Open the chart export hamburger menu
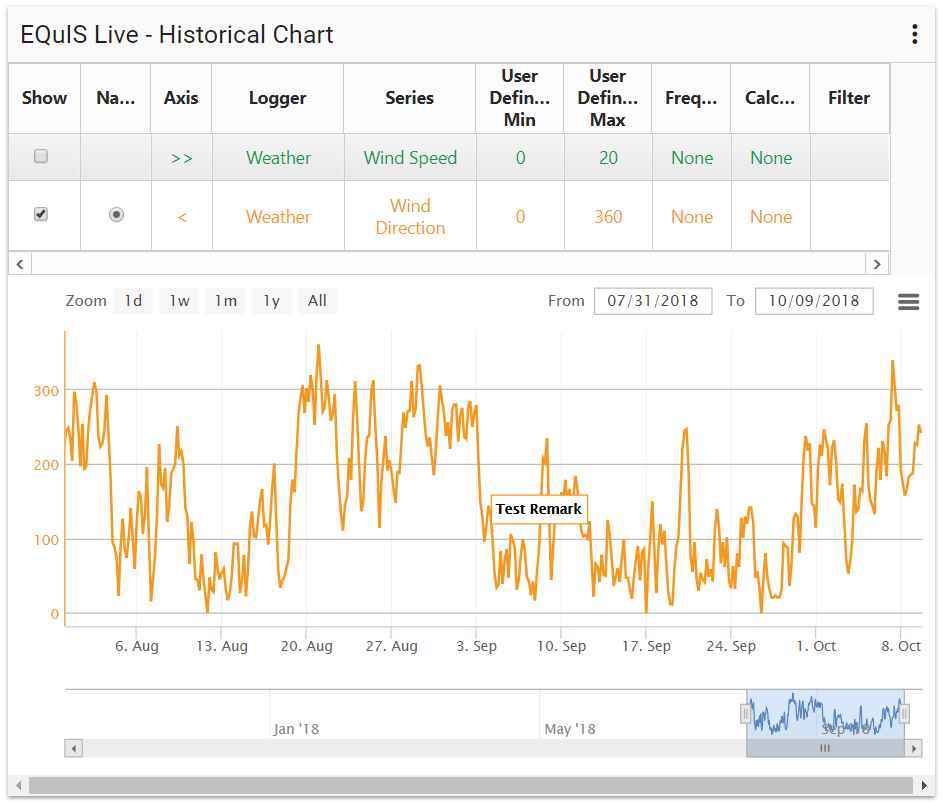The width and height of the screenshot is (942, 802). pyautogui.click(x=908, y=301)
